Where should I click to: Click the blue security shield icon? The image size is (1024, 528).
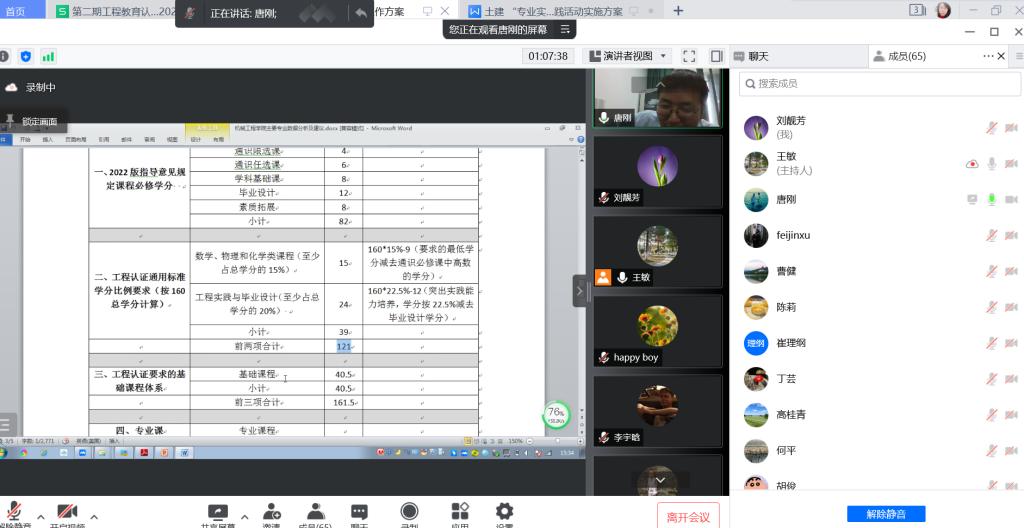[26, 57]
